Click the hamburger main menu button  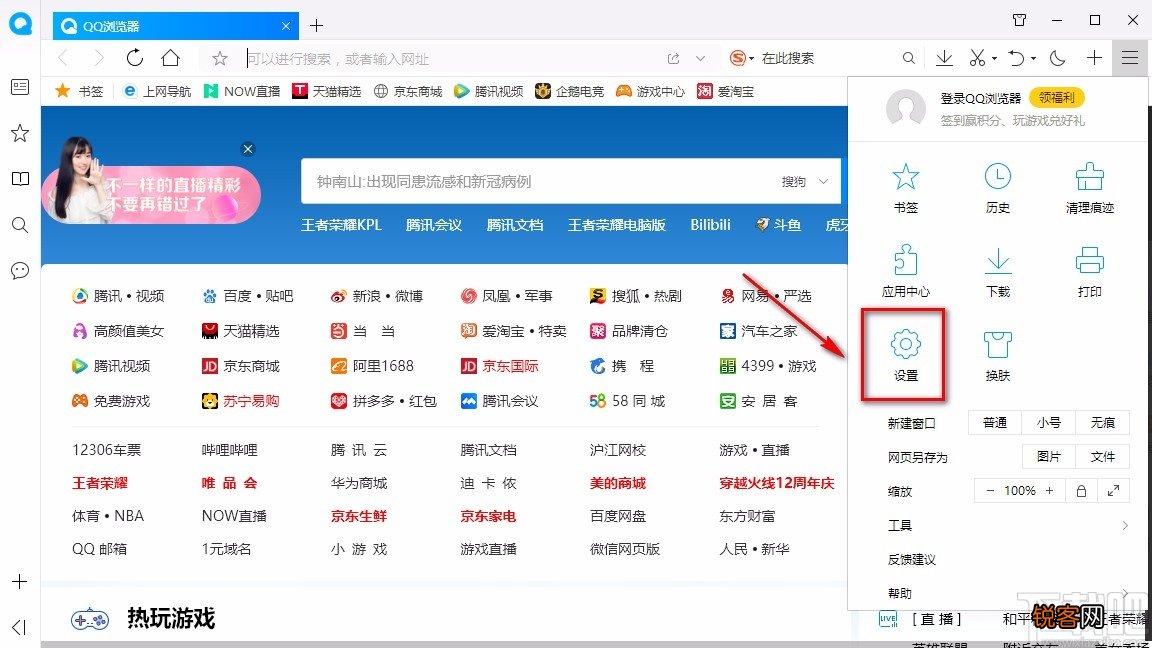pyautogui.click(x=1130, y=58)
